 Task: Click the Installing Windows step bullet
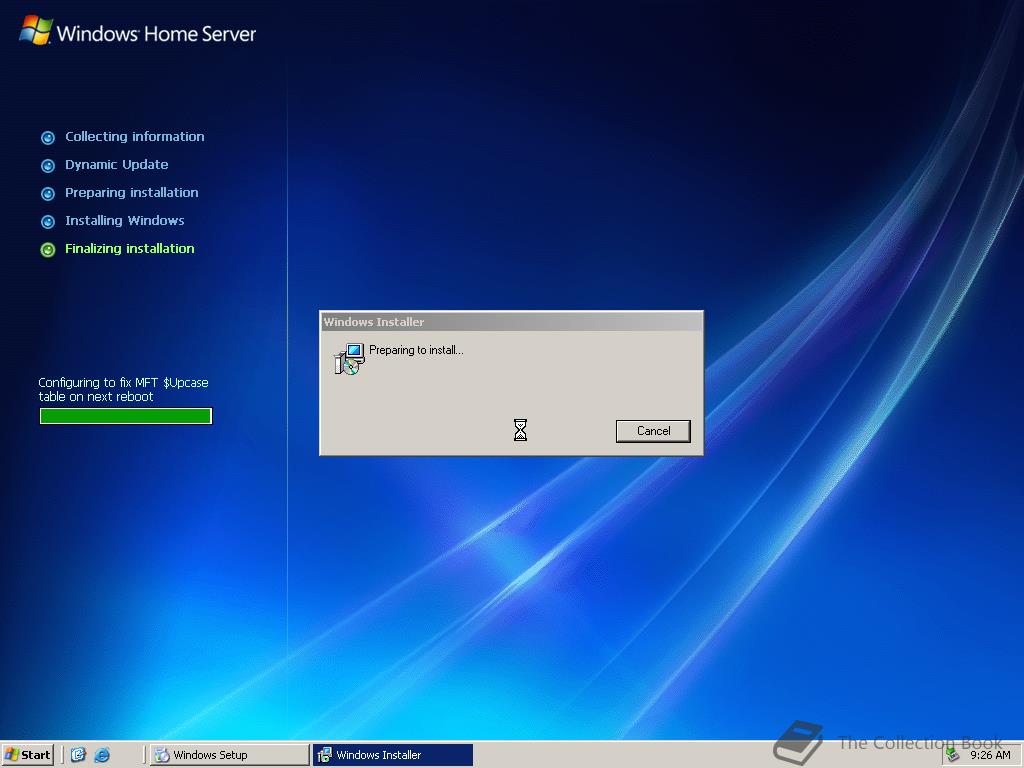[x=48, y=222]
